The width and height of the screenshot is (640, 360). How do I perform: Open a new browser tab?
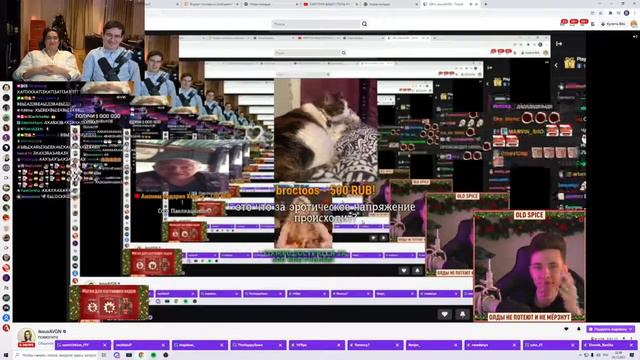(485, 4)
